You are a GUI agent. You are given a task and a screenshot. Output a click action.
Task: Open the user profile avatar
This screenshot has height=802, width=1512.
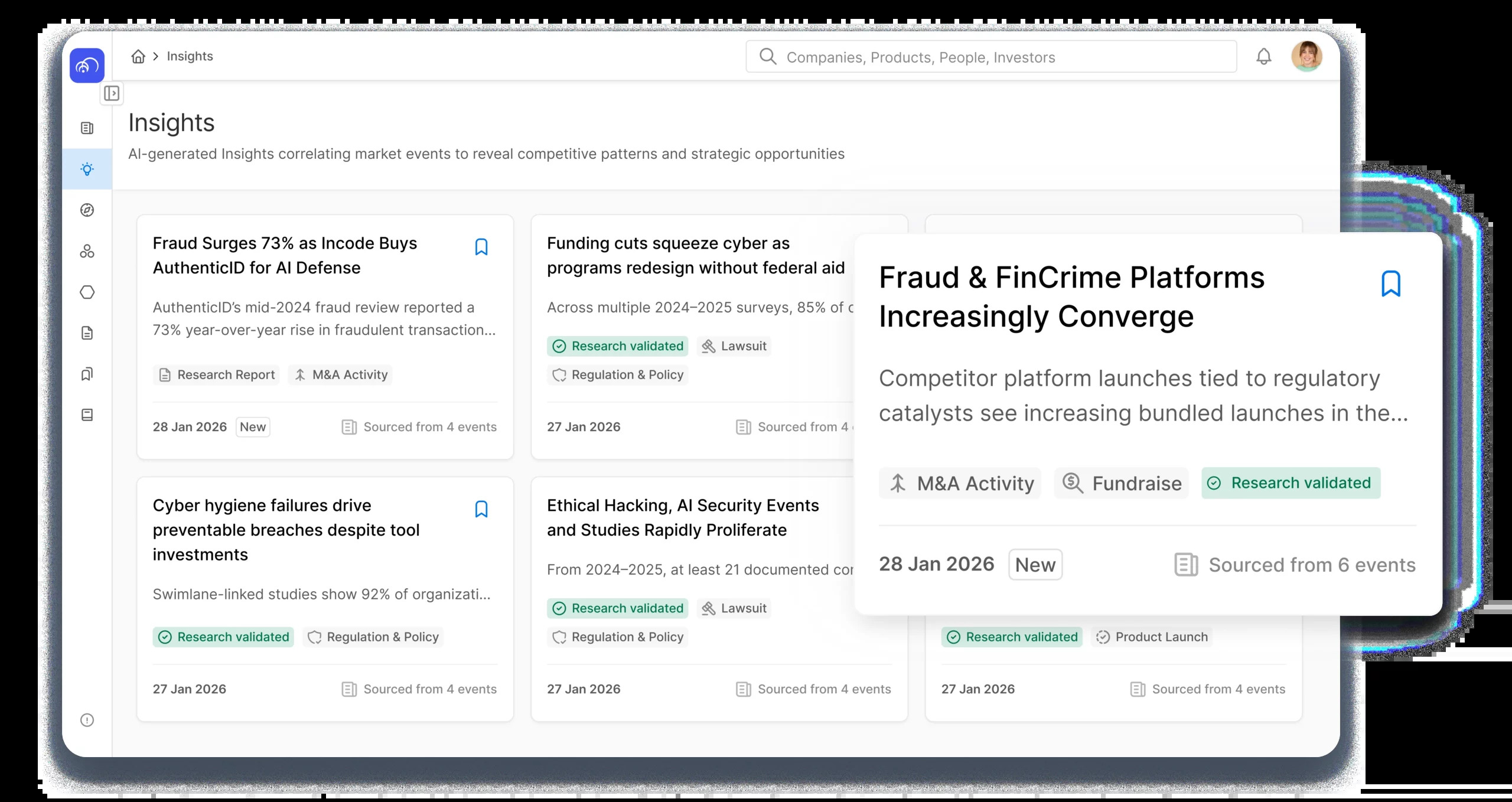coord(1306,57)
